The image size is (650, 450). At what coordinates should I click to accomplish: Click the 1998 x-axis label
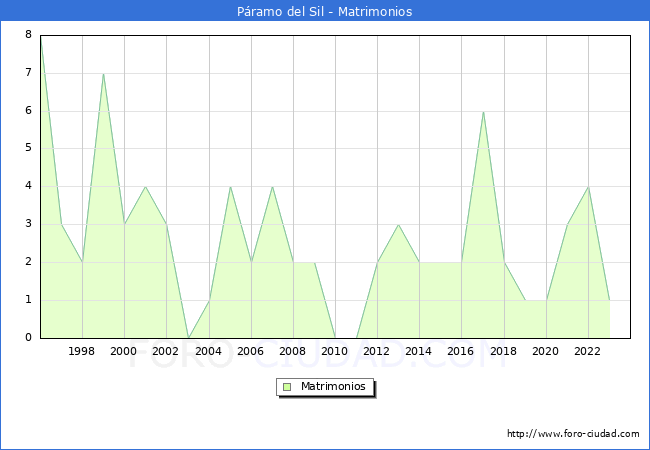tap(81, 351)
